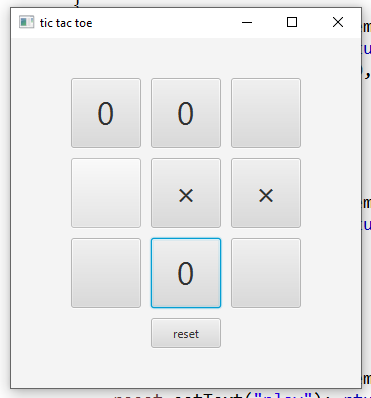This screenshot has height=398, width=371.
Task: Click the "tic tac toe" title text
Action: click(66, 23)
